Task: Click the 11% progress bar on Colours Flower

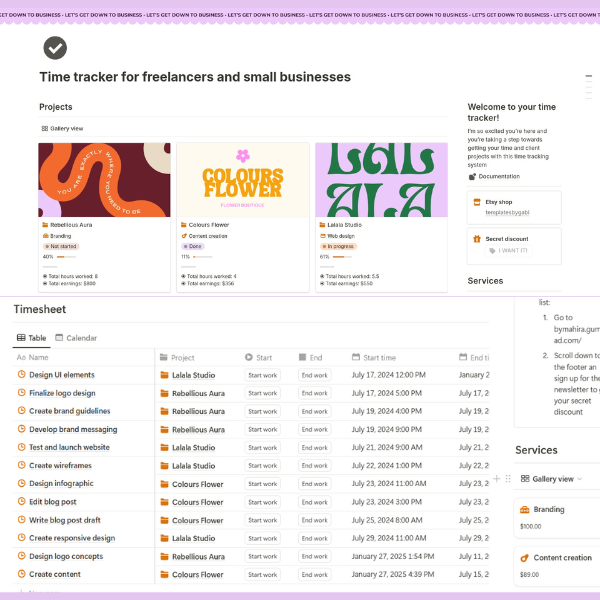Action: point(203,257)
